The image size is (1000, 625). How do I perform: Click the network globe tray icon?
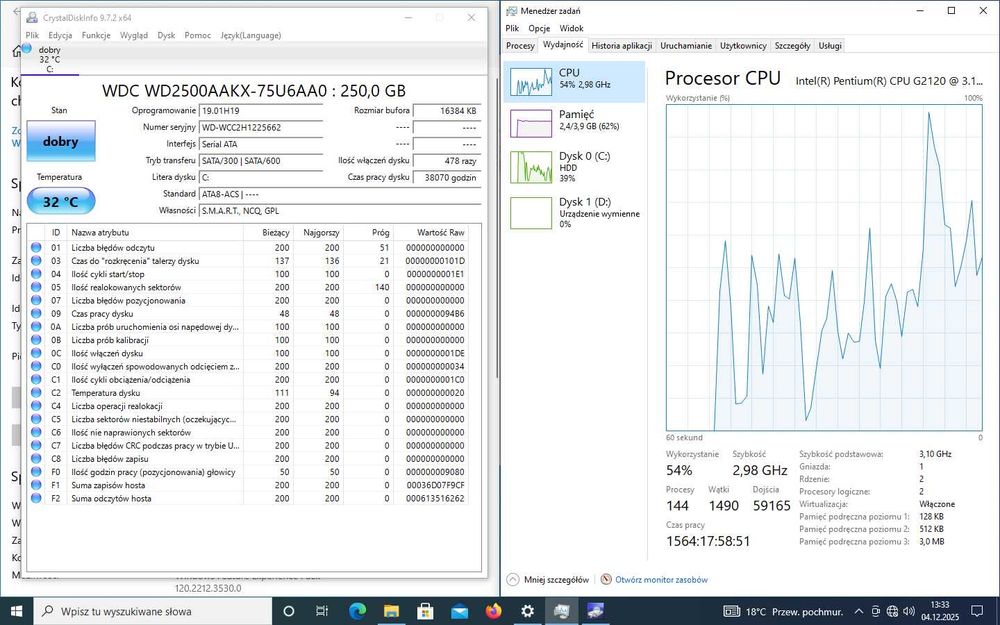(x=893, y=611)
